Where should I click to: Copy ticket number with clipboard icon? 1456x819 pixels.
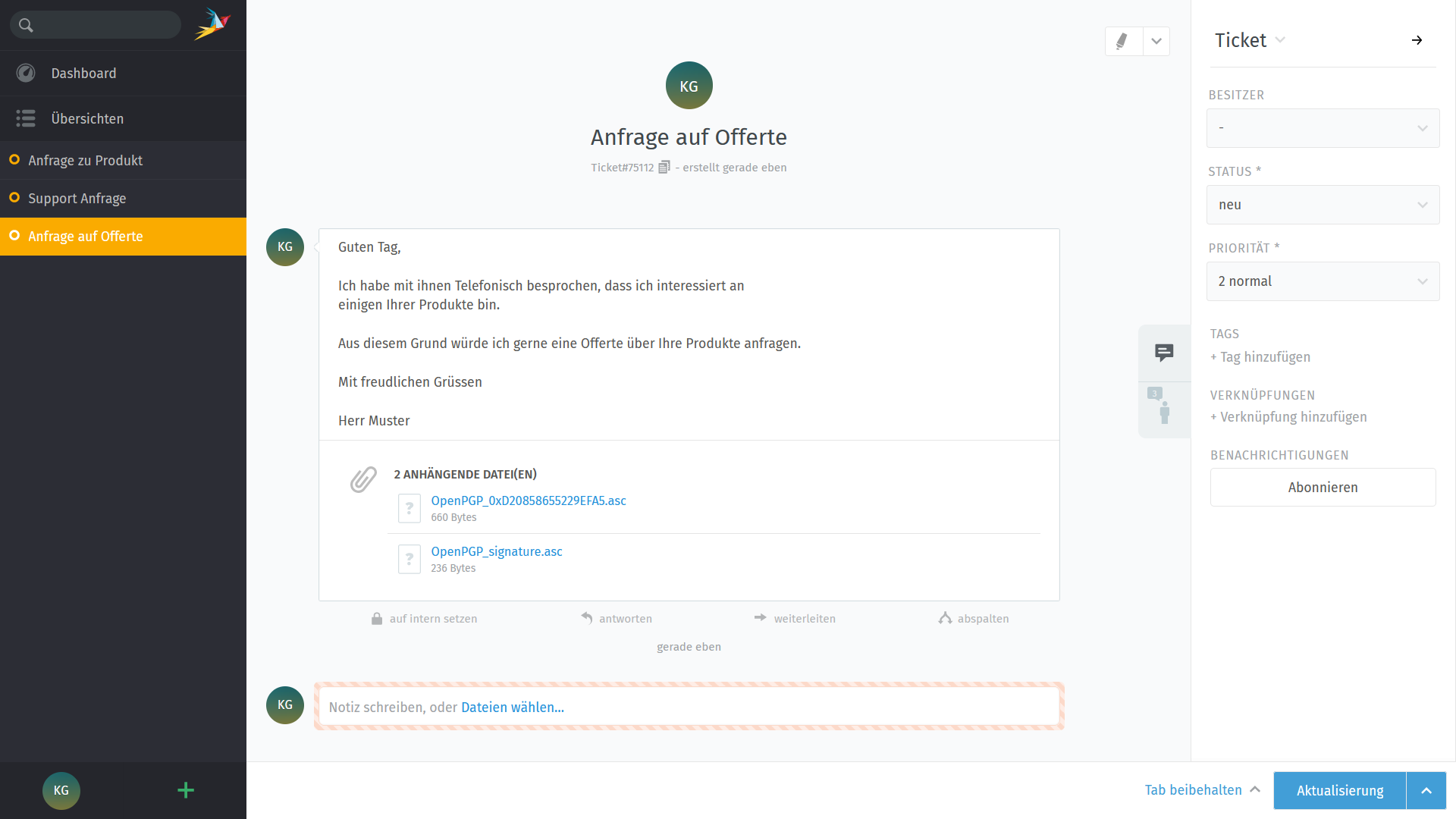pyautogui.click(x=664, y=167)
